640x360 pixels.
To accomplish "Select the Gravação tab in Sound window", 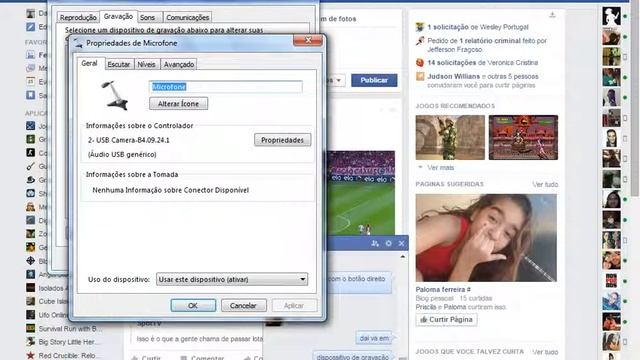I will (118, 16).
